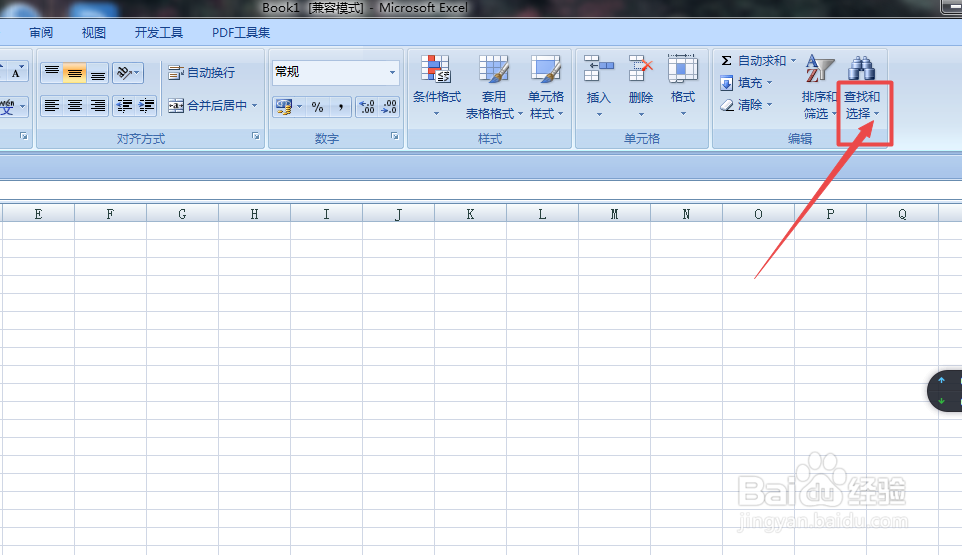Open the 填充 fill menu

tap(746, 83)
